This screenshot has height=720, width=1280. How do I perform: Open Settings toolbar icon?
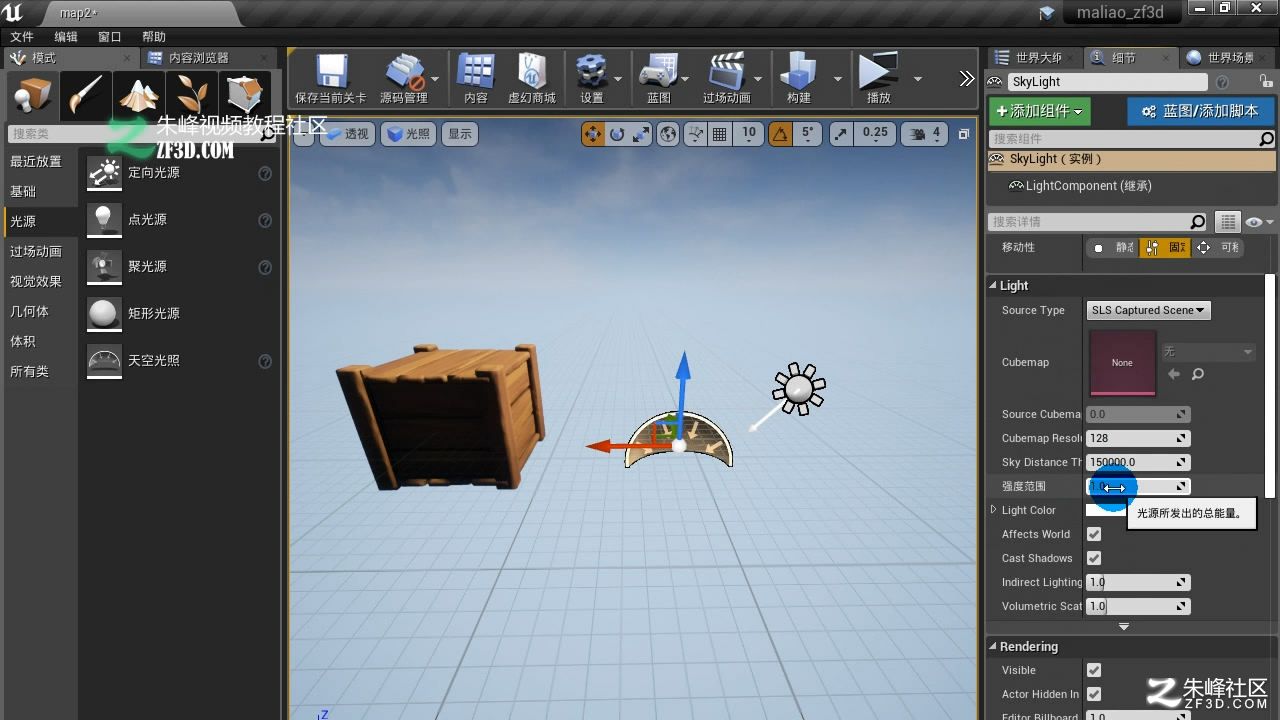[x=592, y=78]
